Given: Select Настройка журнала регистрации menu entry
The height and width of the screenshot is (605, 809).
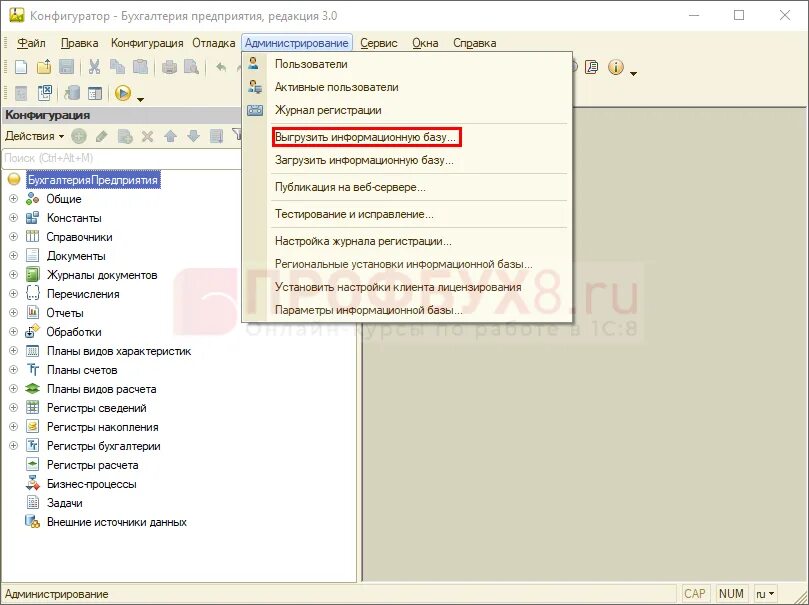Looking at the screenshot, I should pos(363,241).
